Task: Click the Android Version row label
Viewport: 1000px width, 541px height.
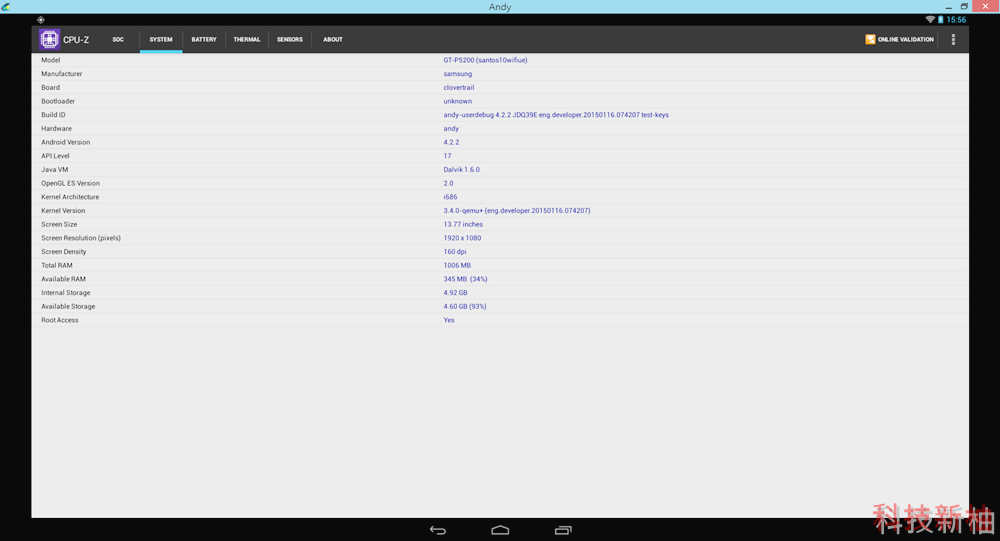Action: pos(66,142)
